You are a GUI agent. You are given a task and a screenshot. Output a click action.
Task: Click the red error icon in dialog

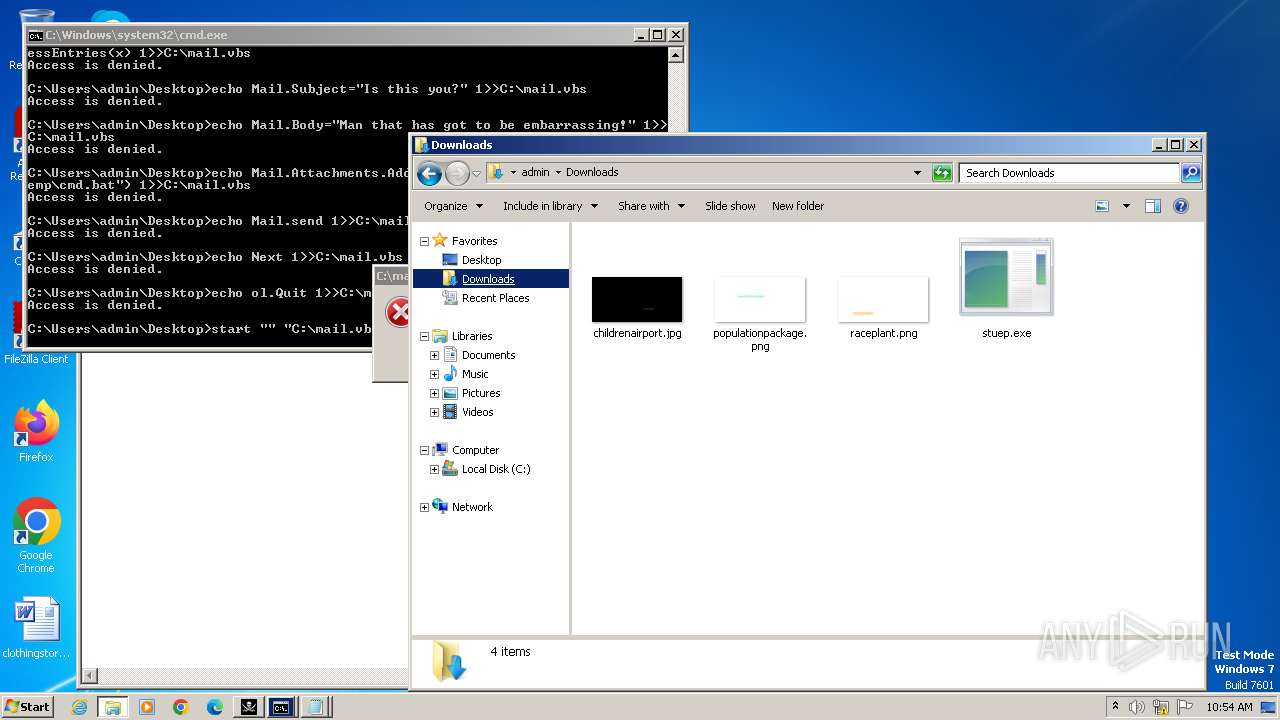tap(399, 313)
